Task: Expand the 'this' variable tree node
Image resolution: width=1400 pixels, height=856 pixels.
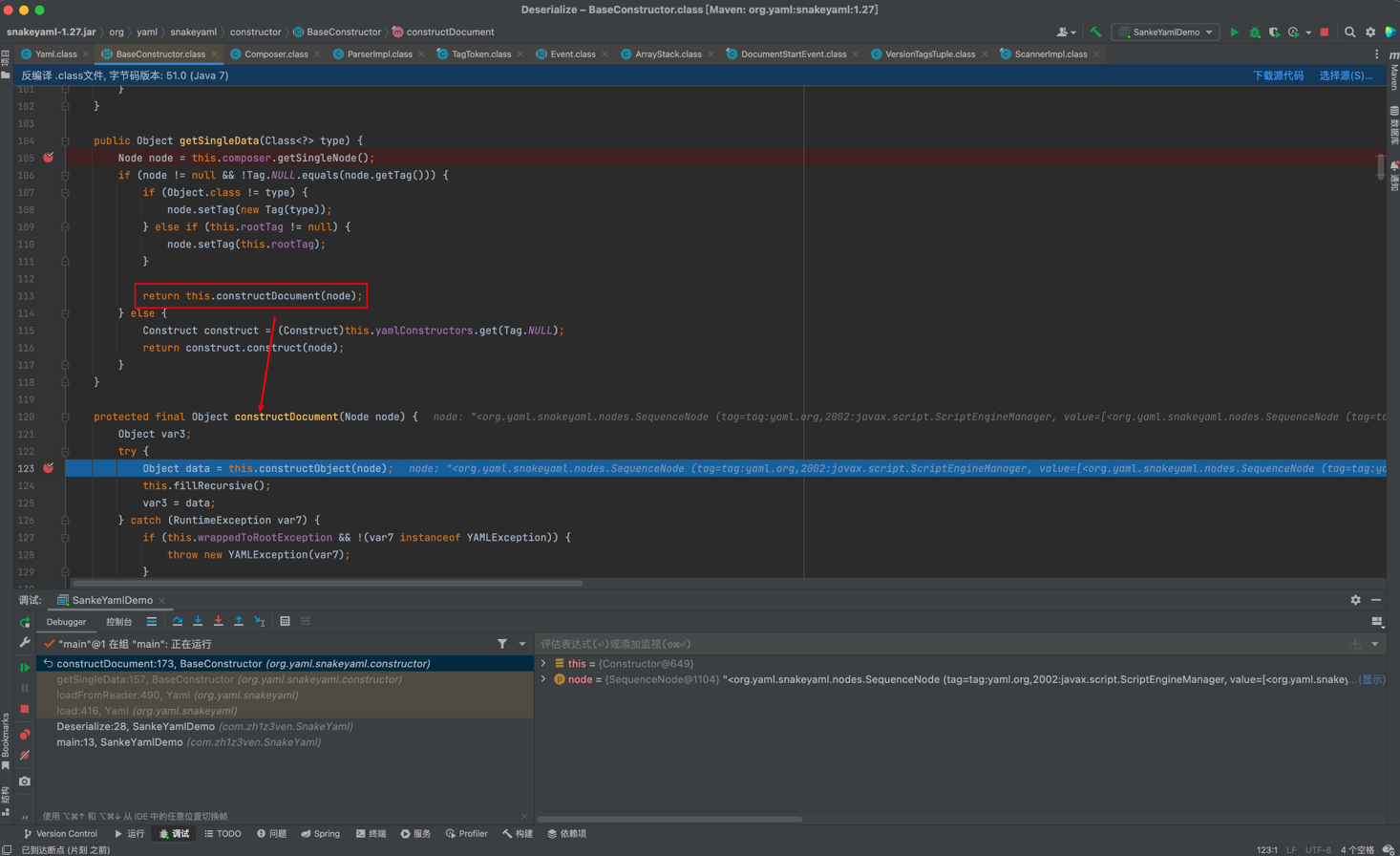Action: (x=543, y=663)
